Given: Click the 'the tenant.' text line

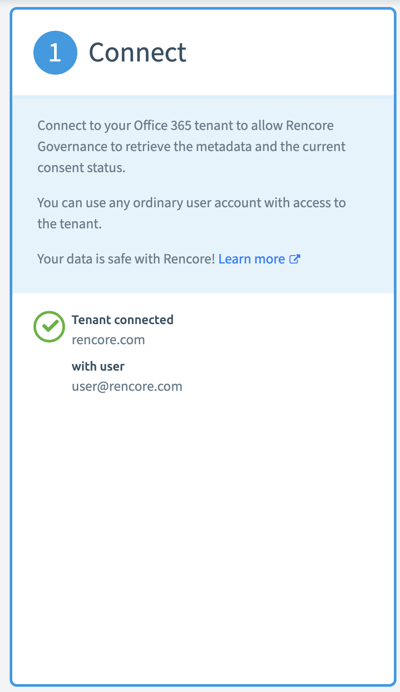Looking at the screenshot, I should (69, 224).
